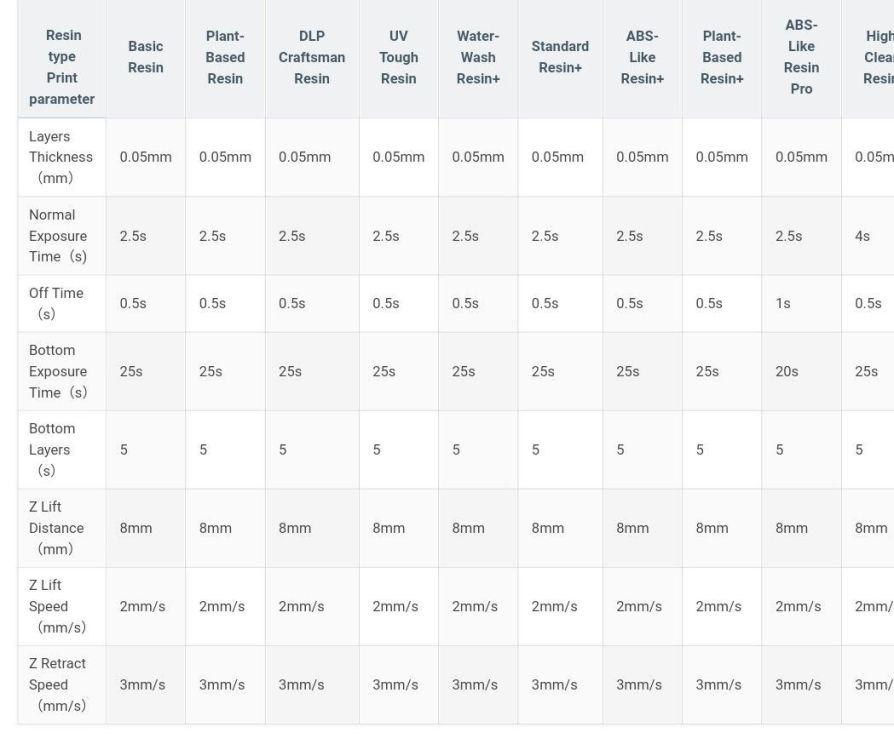This screenshot has width=894, height=750.
Task: Click the Standard Resin+ column header
Action: (560, 57)
